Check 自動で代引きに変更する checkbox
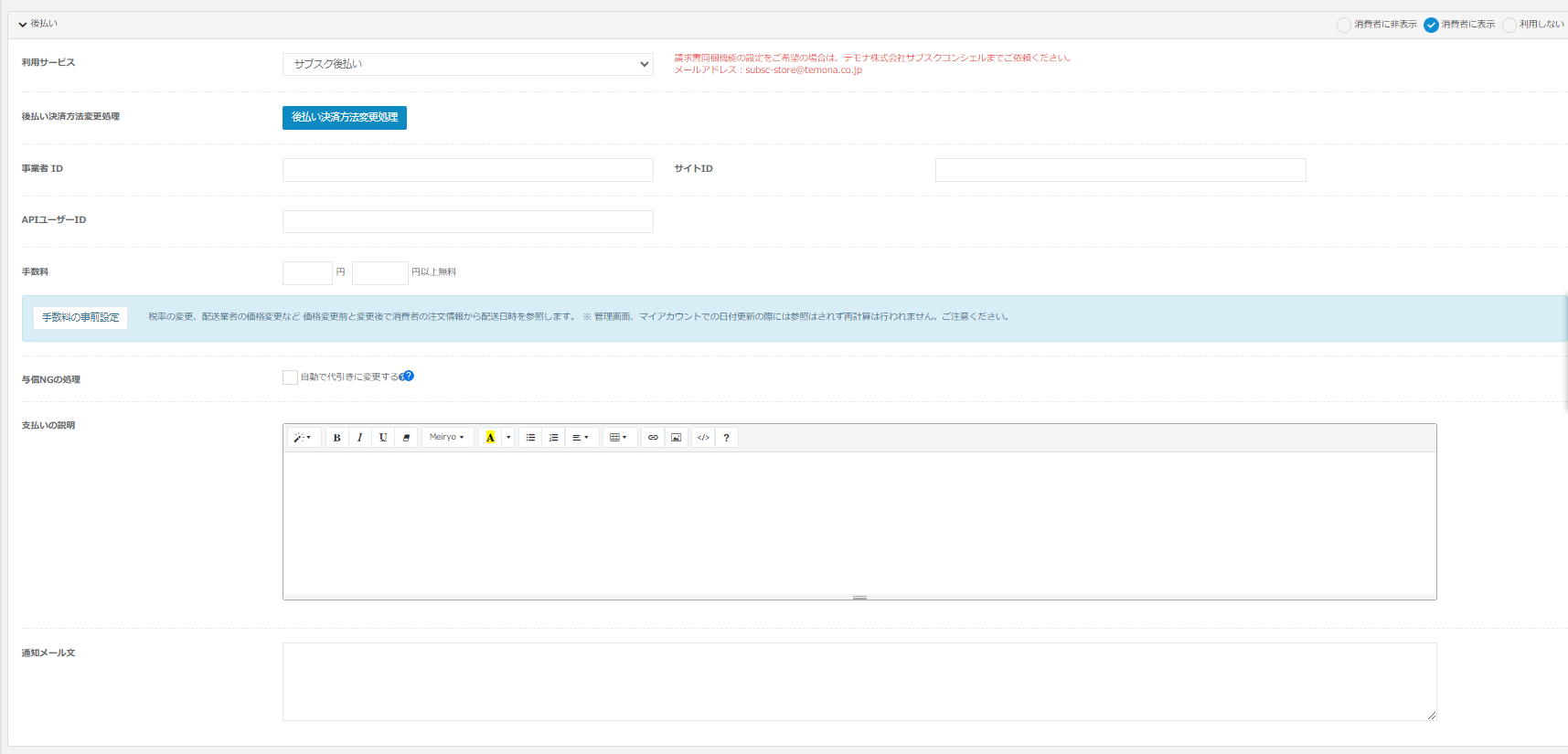This screenshot has width=1568, height=754. click(x=290, y=377)
